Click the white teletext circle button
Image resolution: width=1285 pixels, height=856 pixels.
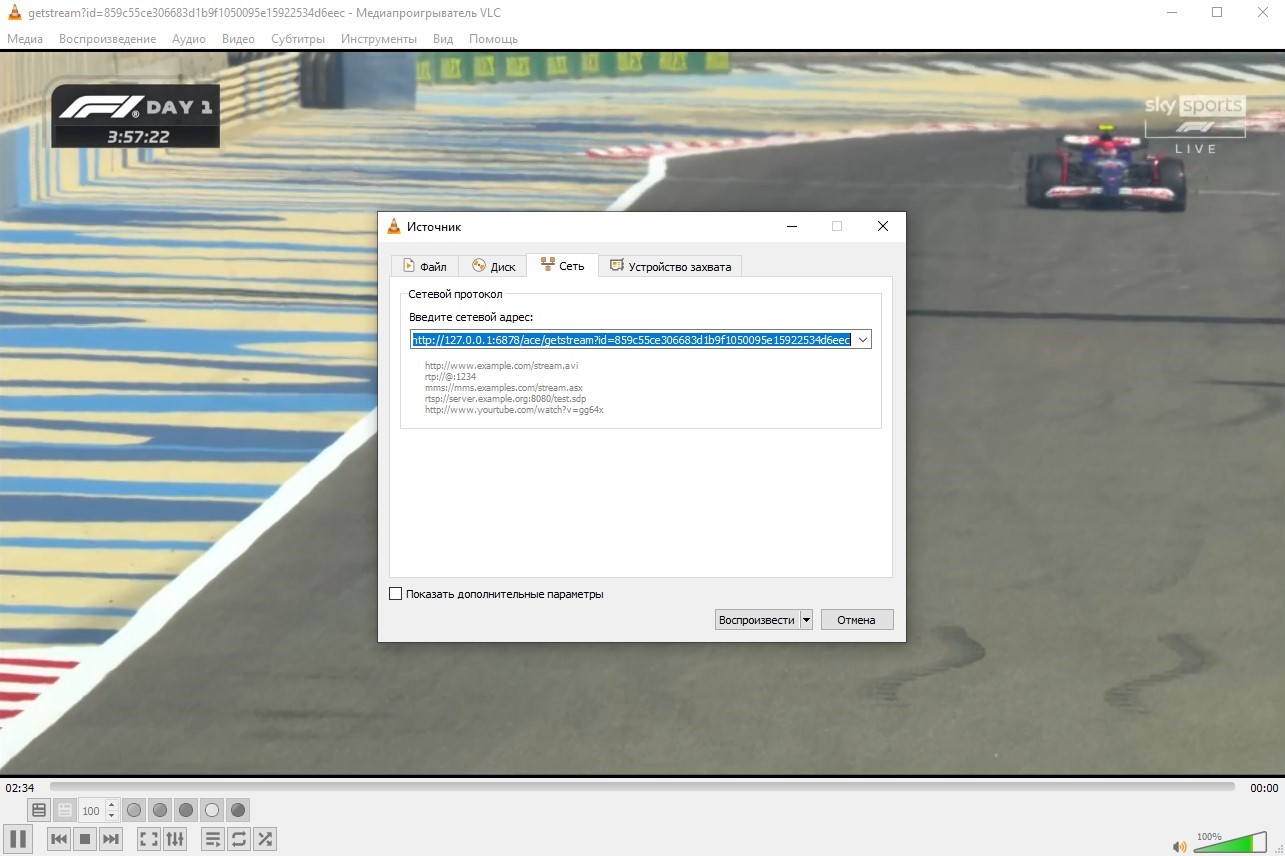pos(212,810)
